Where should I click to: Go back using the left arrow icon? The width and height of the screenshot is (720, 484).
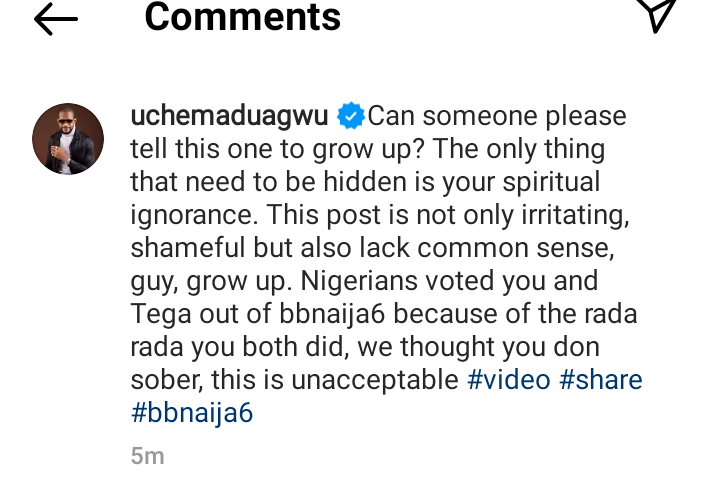pos(56,19)
